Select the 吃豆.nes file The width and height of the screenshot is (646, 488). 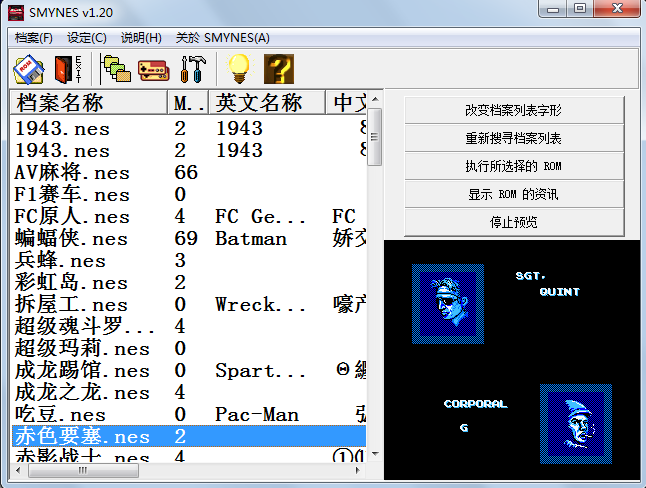189,414
